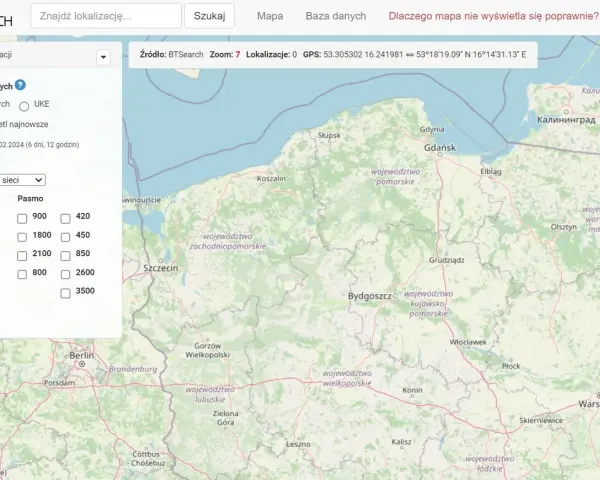Click the GPS coordinates text in info bar
Image resolution: width=600 pixels, height=480 pixels.
click(x=414, y=55)
